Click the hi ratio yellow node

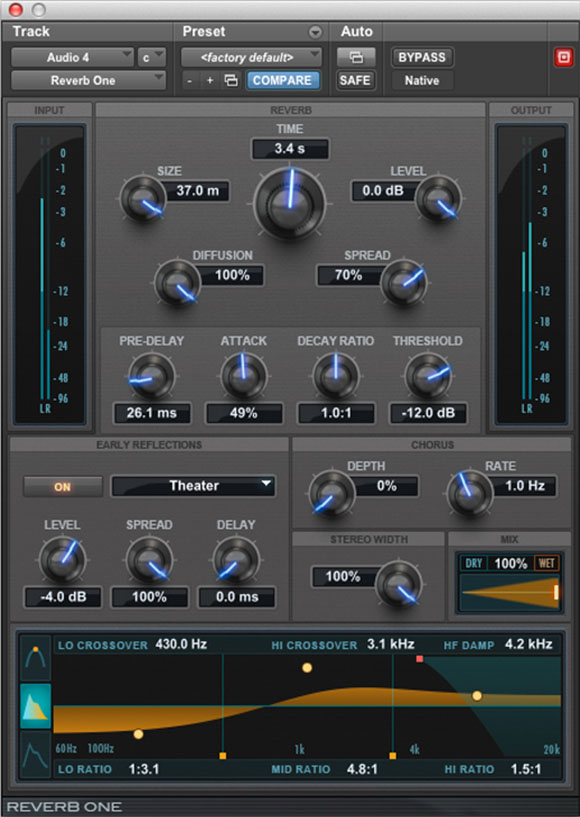coord(477,696)
